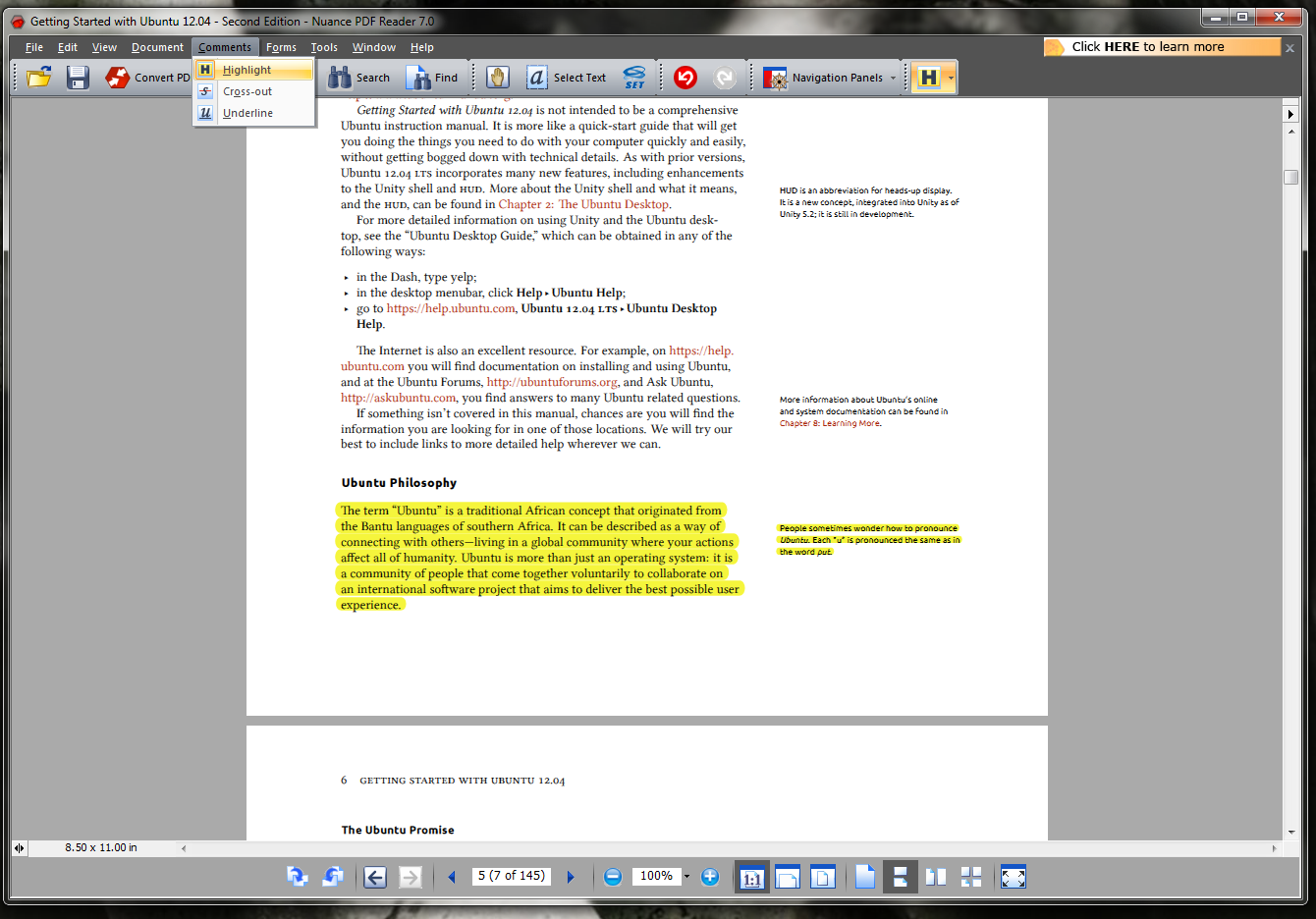Choose Cross-out from the Comments menu
The width and height of the screenshot is (1316, 919).
(254, 91)
